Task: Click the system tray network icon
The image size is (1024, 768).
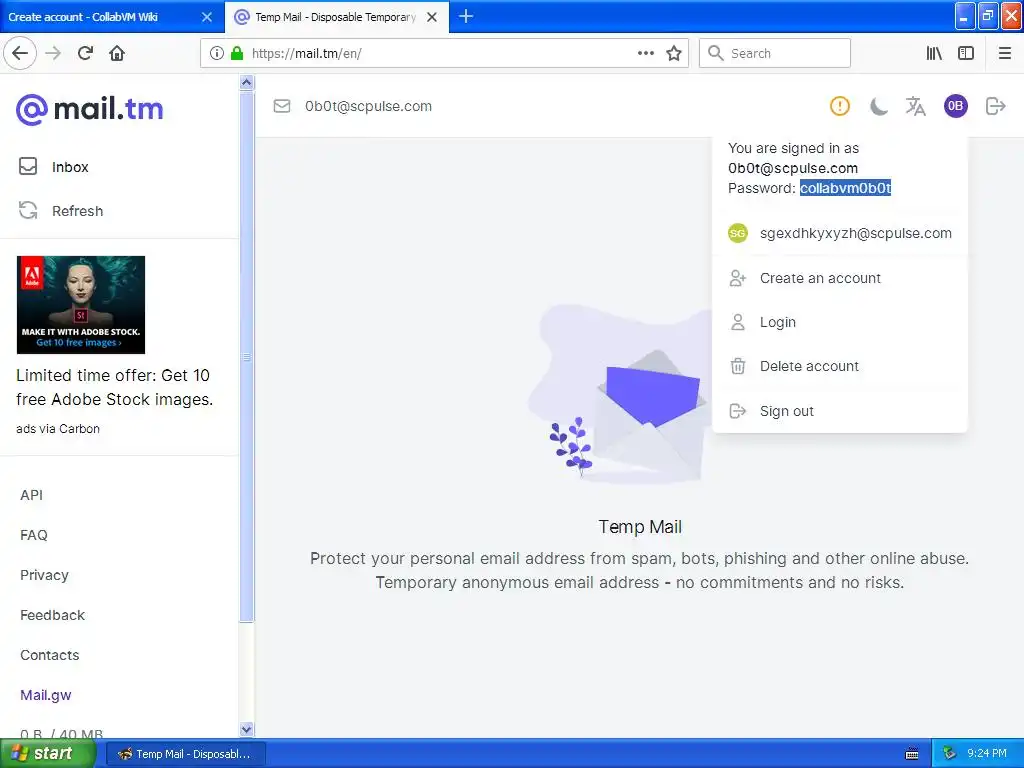Action: point(950,754)
